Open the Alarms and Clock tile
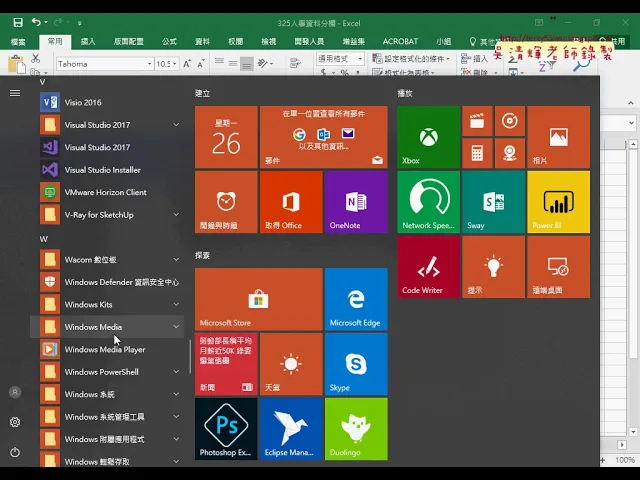 226,202
